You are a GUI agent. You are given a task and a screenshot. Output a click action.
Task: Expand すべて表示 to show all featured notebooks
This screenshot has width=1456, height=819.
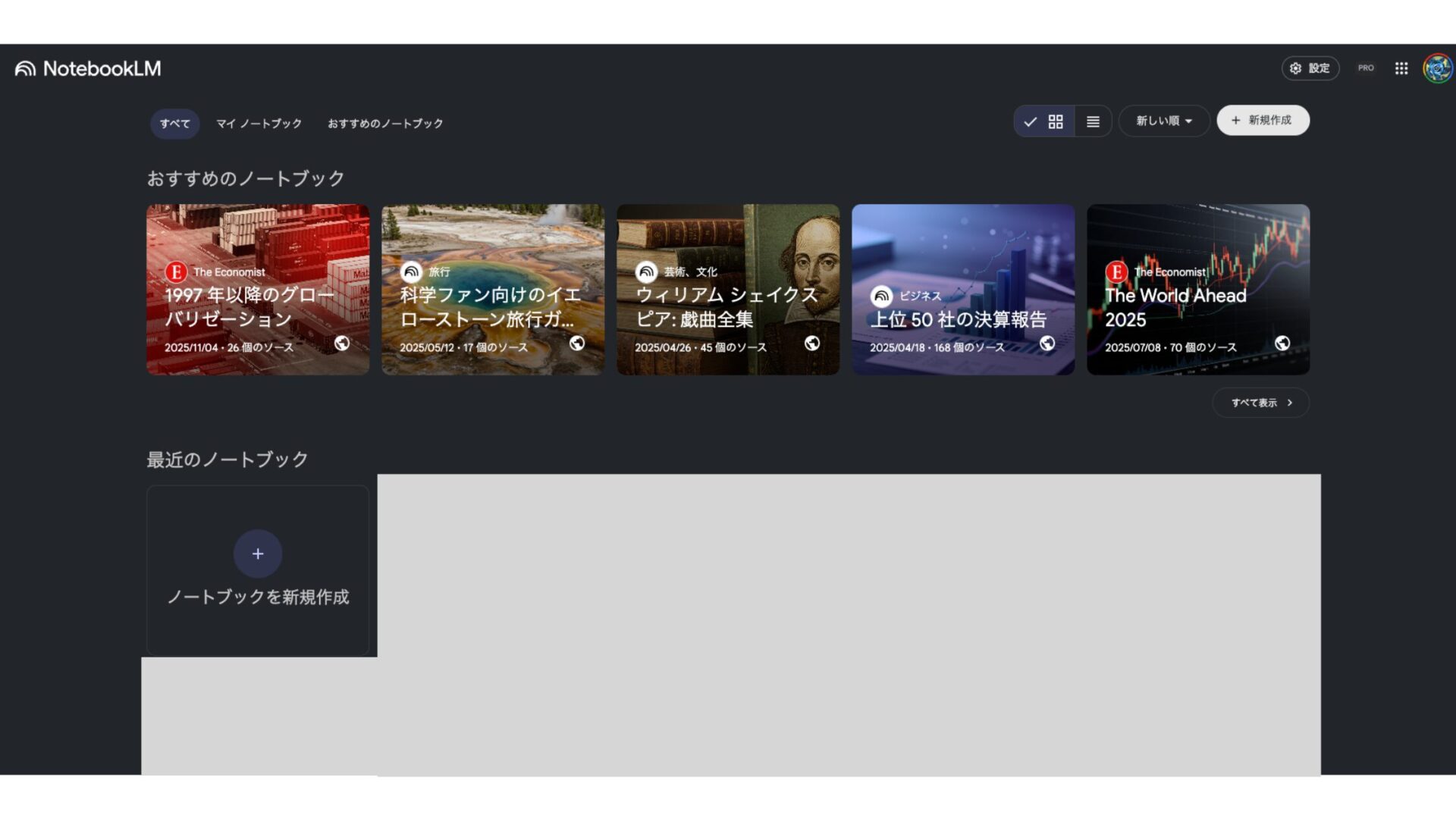tap(1255, 403)
